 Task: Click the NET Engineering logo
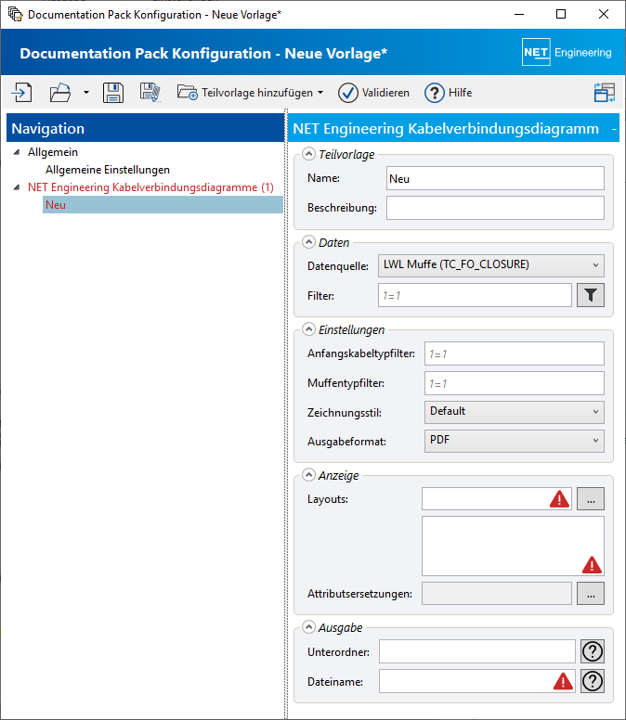click(x=567, y=52)
